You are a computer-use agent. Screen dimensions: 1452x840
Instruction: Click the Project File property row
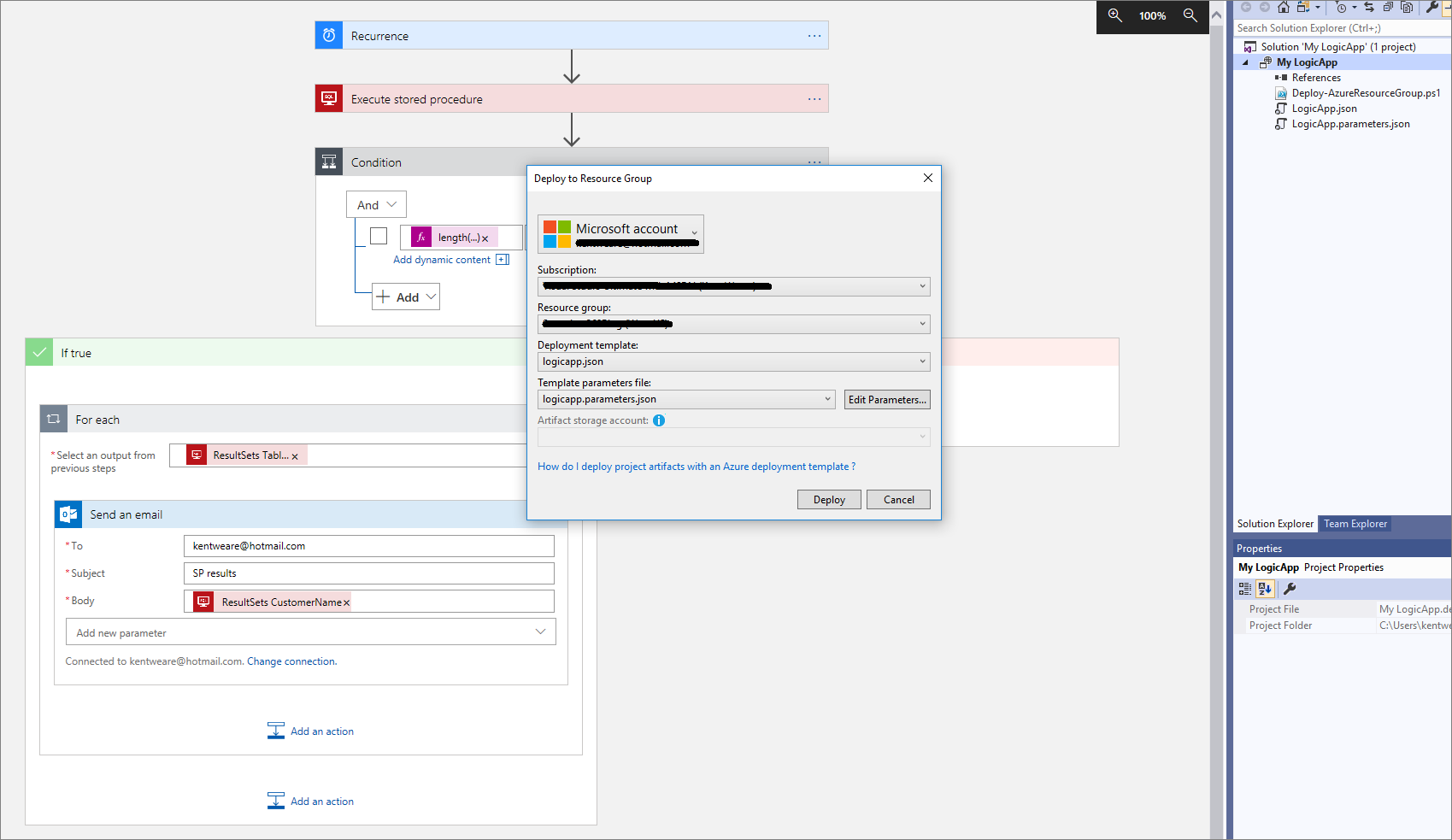pyautogui.click(x=1343, y=609)
